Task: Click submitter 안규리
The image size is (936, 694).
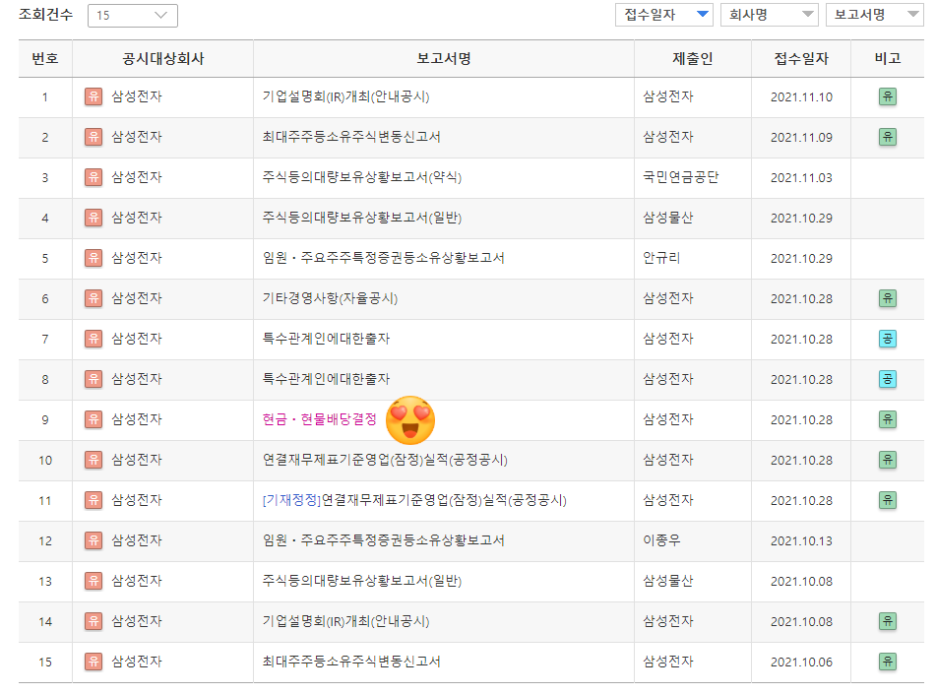Action: [661, 258]
